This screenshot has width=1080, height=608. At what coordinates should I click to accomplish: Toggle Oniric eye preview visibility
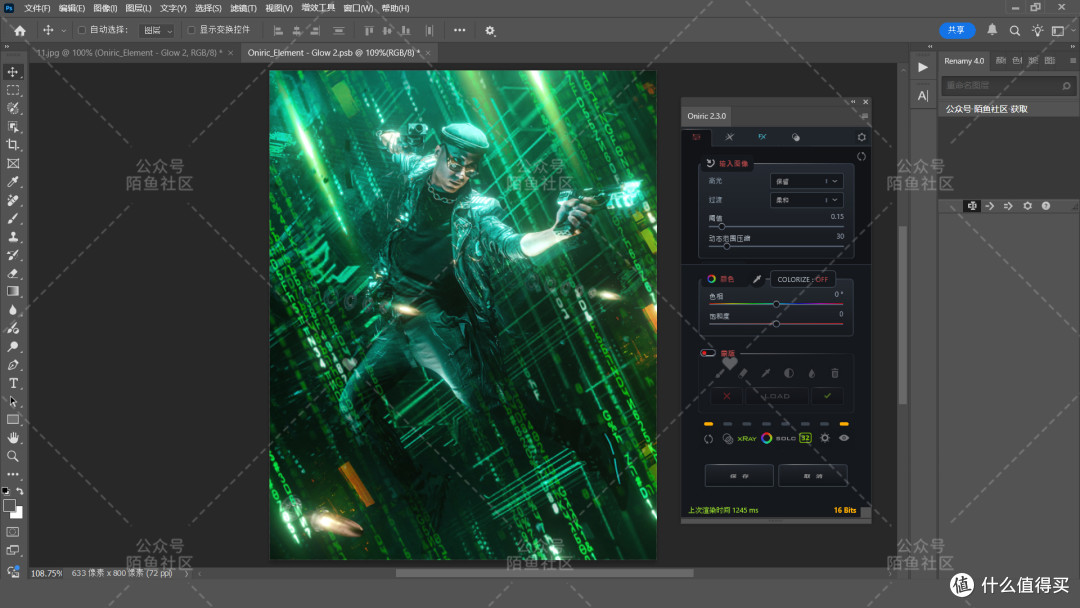(844, 438)
